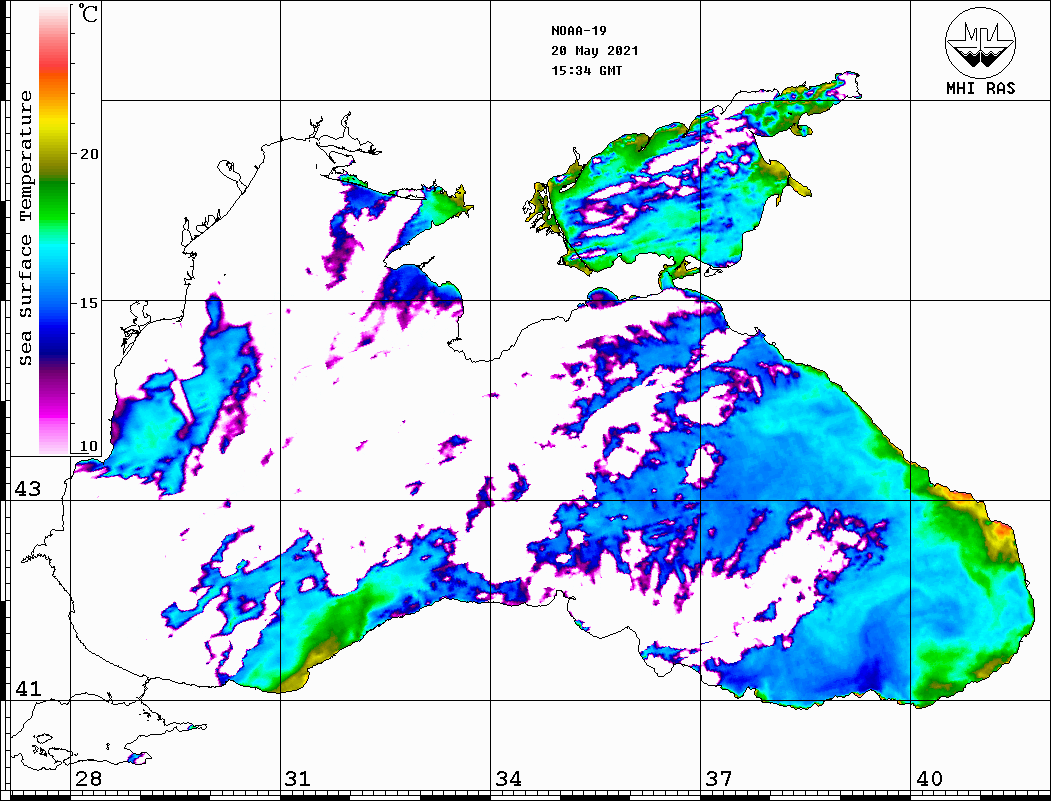1051x801 pixels.
Task: Click the longitude label '37'
Action: [x=719, y=779]
